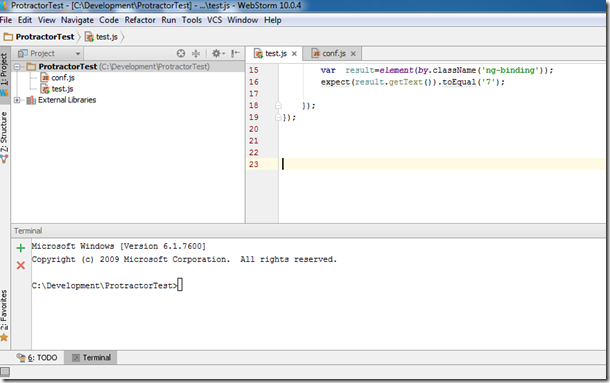Collapse the ProtractorTest root folder
This screenshot has width=610, height=383.
tap(17, 67)
